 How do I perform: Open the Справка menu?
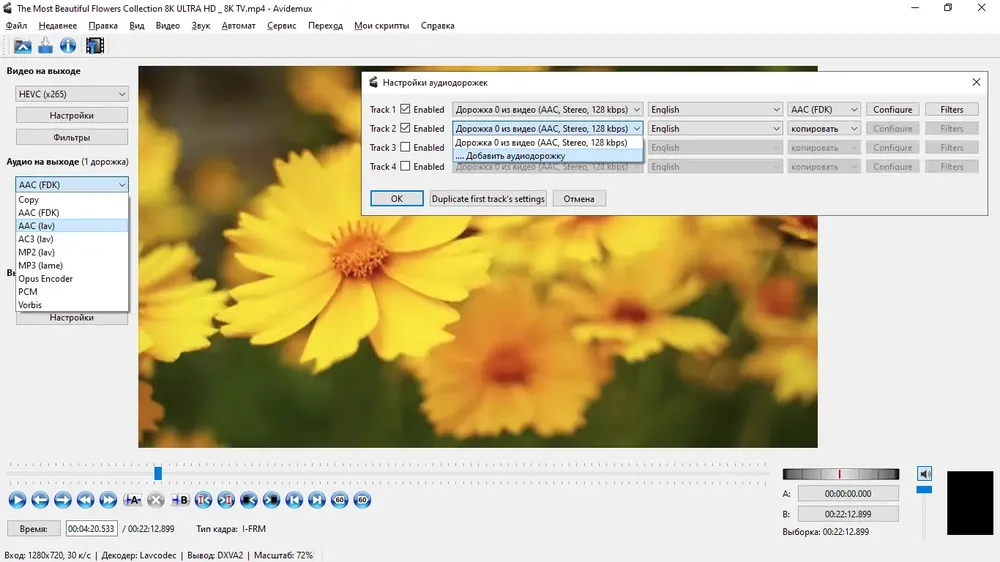tap(438, 26)
